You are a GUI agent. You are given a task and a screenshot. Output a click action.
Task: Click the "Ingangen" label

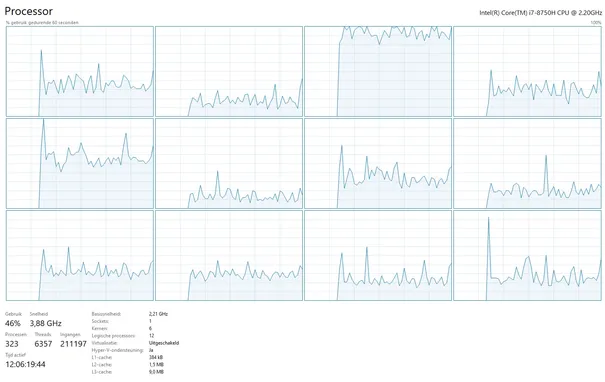coord(70,335)
